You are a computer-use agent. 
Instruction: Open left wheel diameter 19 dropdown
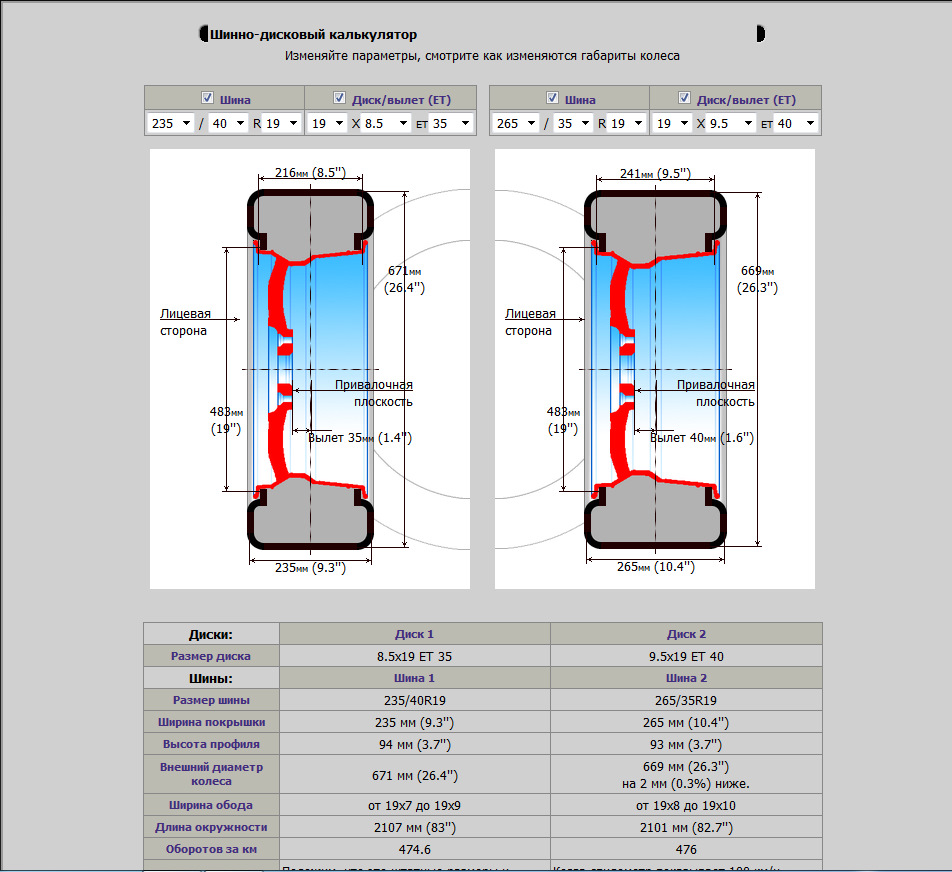[328, 123]
